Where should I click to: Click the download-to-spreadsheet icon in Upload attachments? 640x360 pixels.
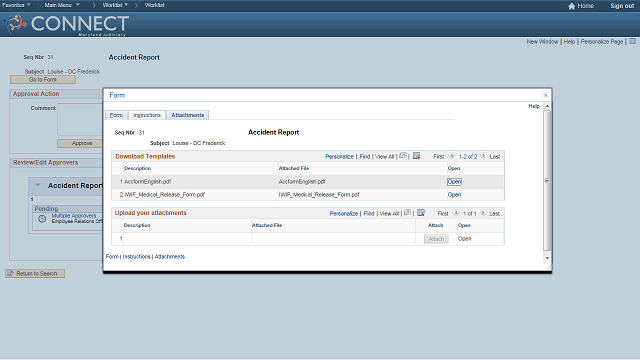[x=421, y=213]
